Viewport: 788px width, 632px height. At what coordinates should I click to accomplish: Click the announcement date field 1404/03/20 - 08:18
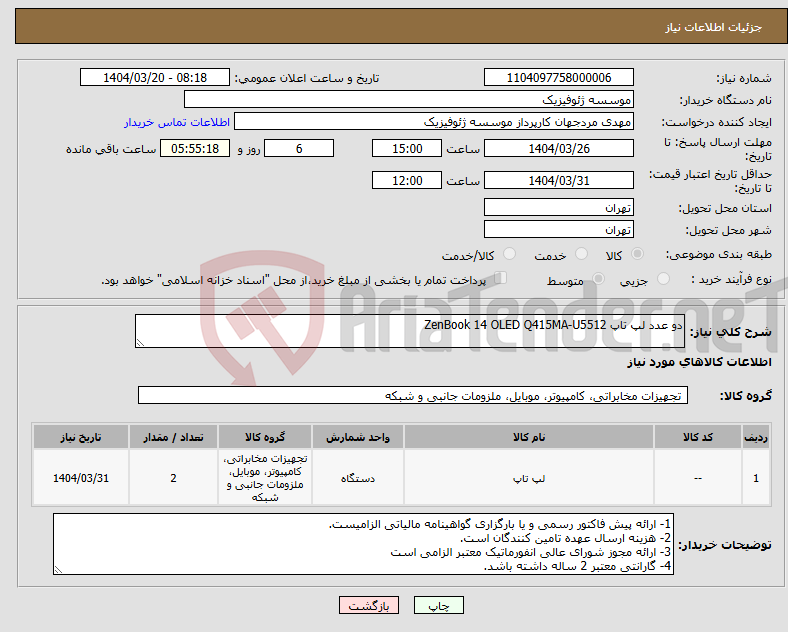point(155,77)
